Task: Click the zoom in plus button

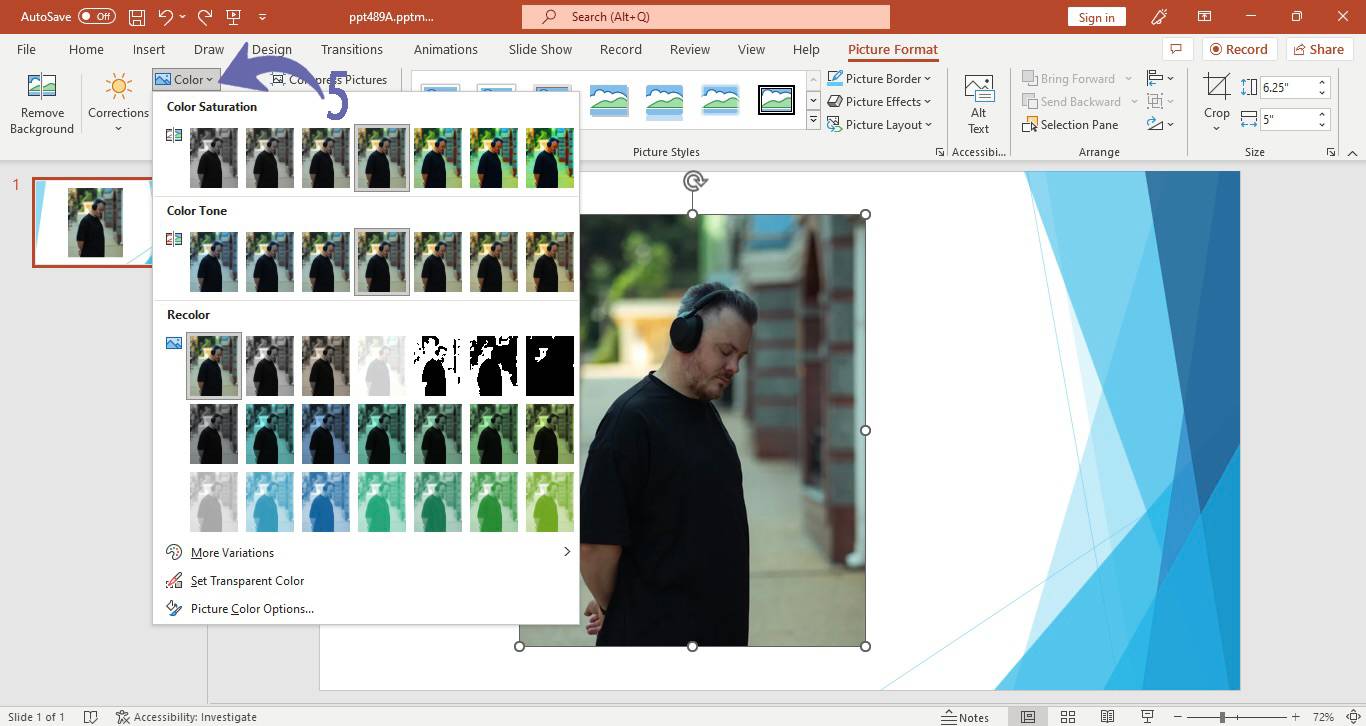Action: (x=1295, y=717)
